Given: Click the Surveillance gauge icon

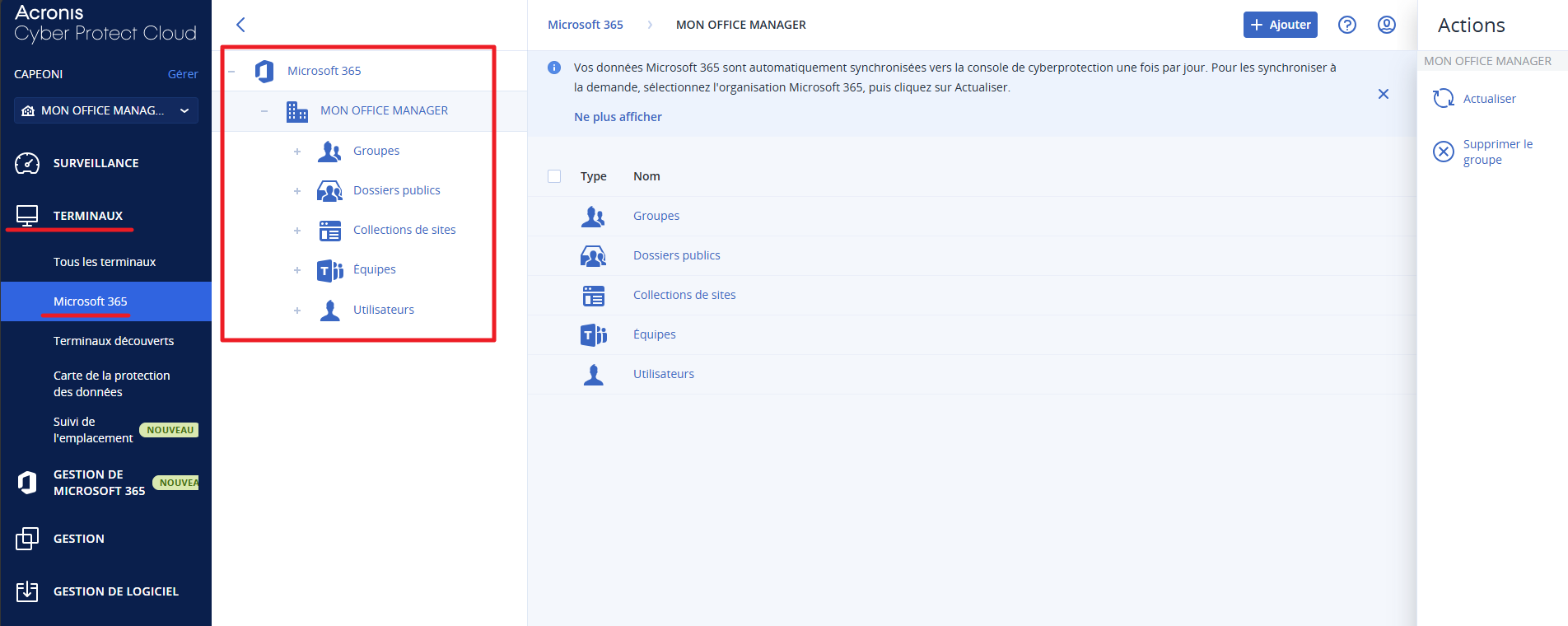Looking at the screenshot, I should point(27,163).
